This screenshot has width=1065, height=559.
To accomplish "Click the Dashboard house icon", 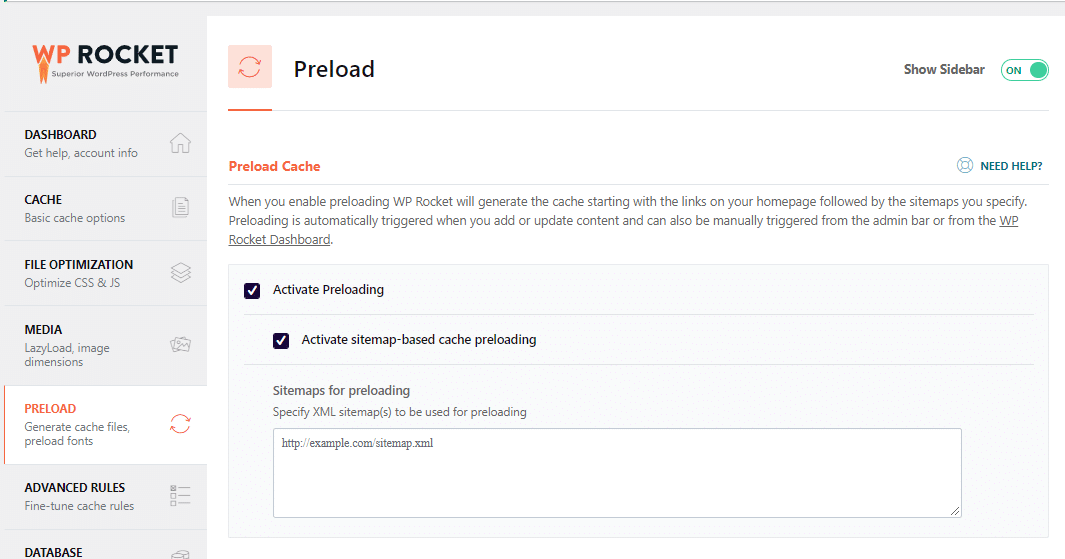I will [180, 143].
